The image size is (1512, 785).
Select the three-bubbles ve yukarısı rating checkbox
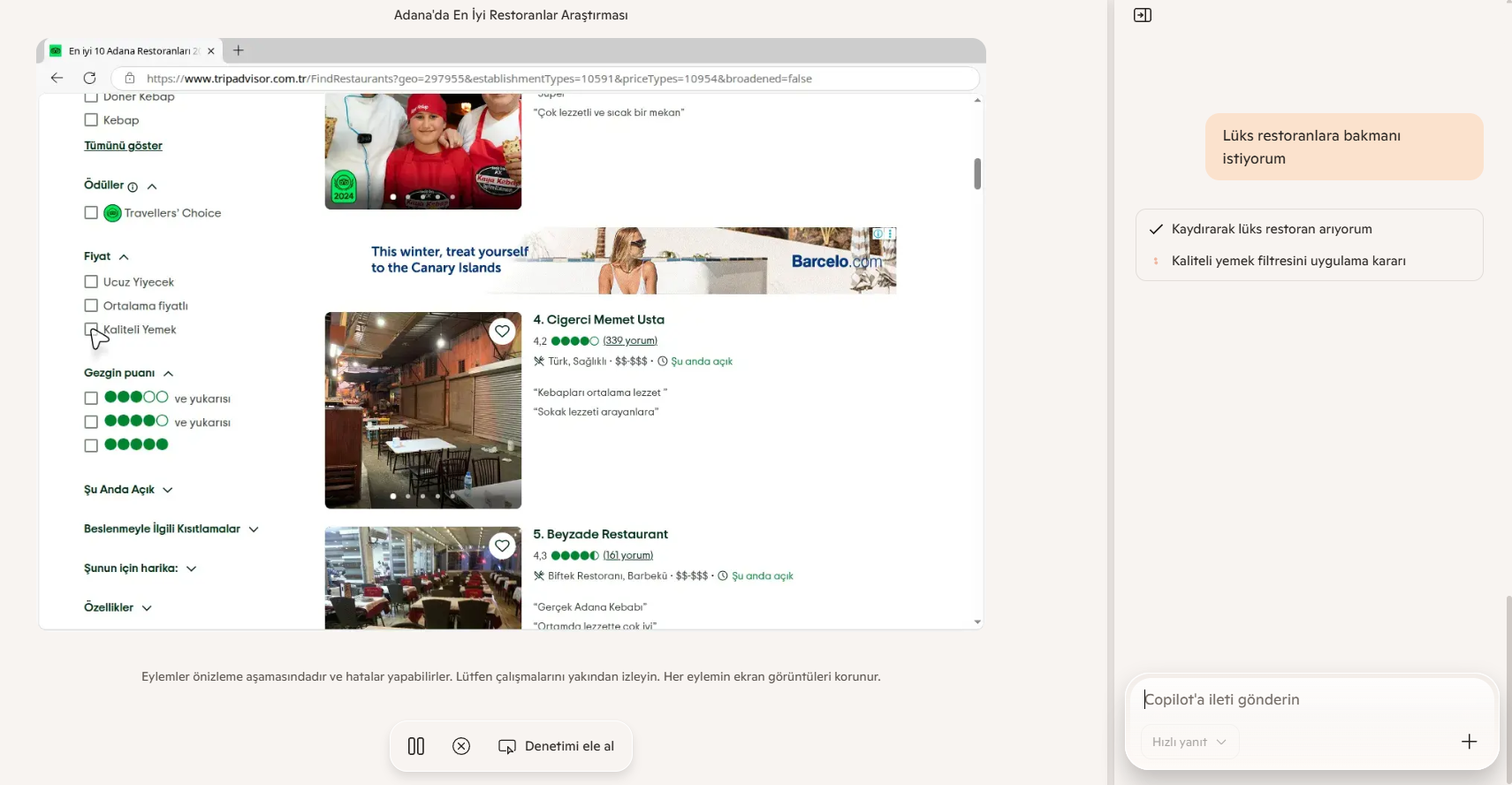coord(91,399)
